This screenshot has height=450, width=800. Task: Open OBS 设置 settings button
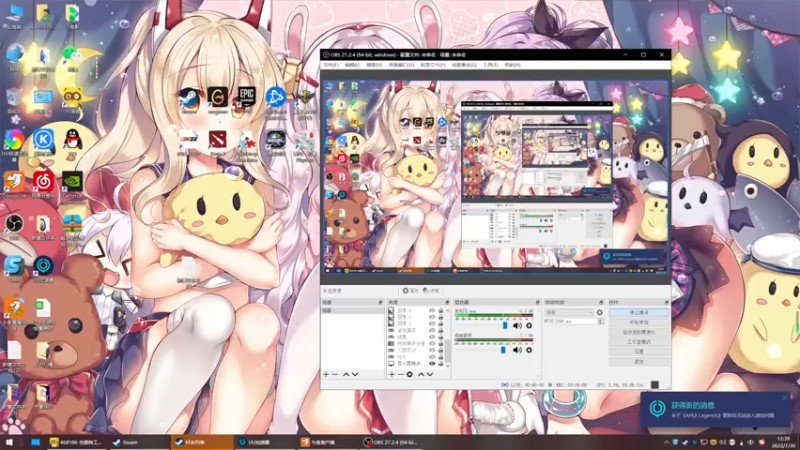pos(639,352)
